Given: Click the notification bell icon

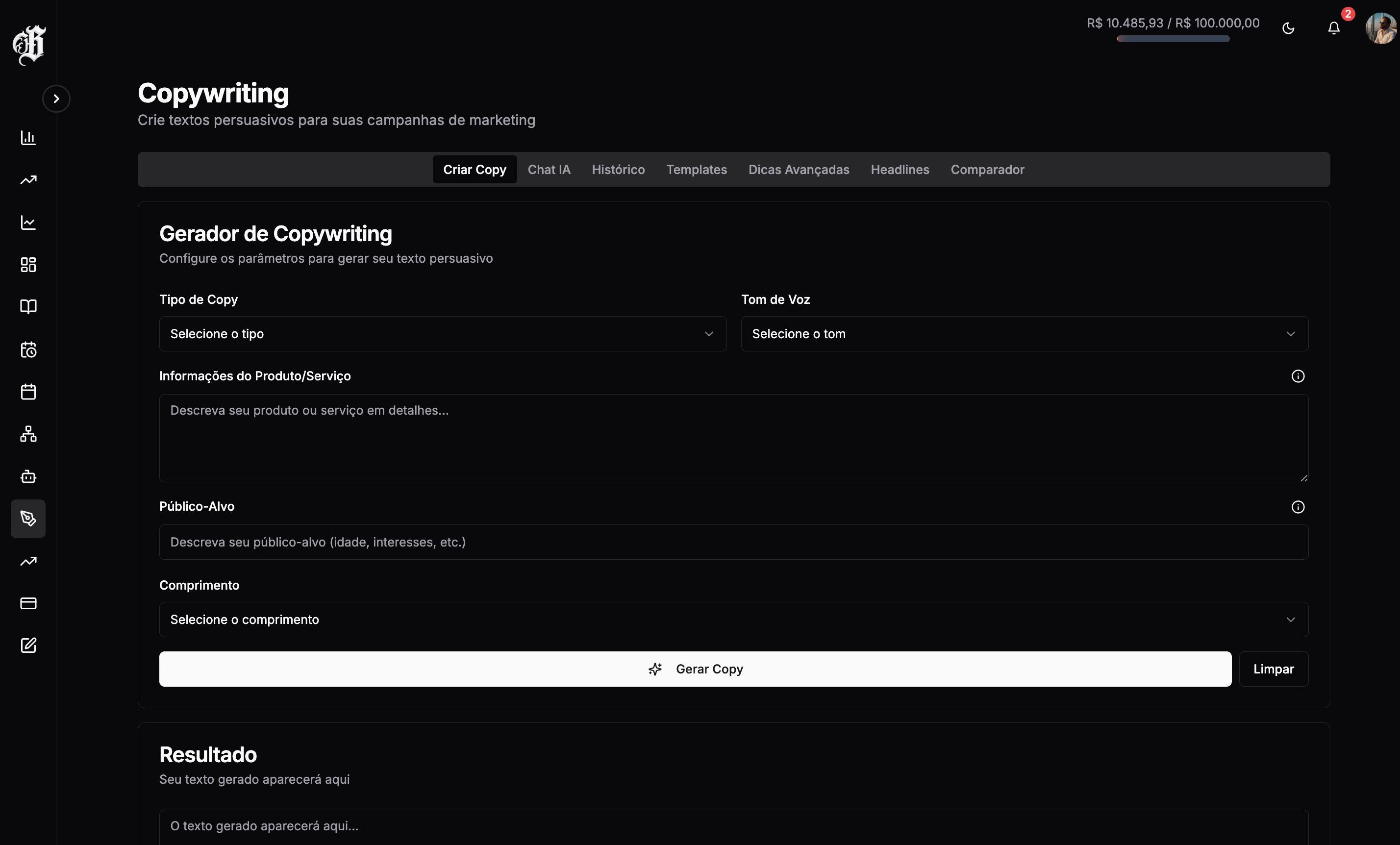Looking at the screenshot, I should 1333,28.
